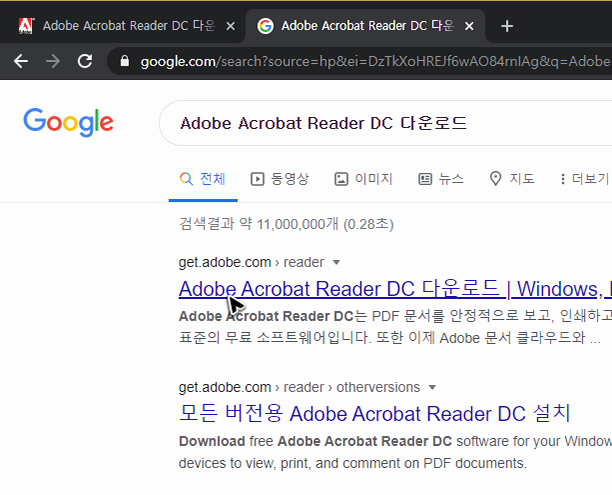This screenshot has height=495, width=612.
Task: Open a new tab with plus button
Action: (x=507, y=26)
